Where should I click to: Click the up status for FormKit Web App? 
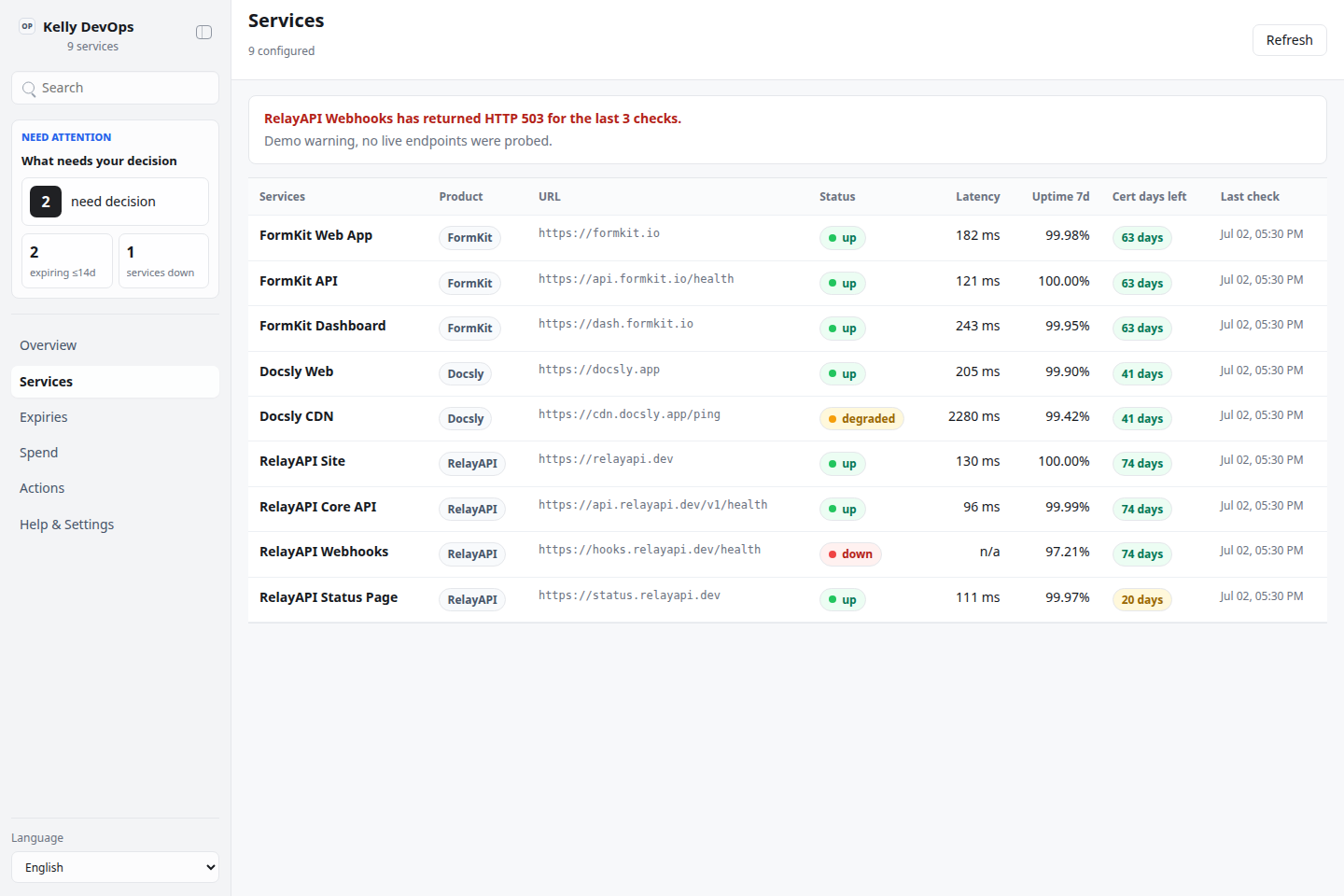tap(843, 238)
